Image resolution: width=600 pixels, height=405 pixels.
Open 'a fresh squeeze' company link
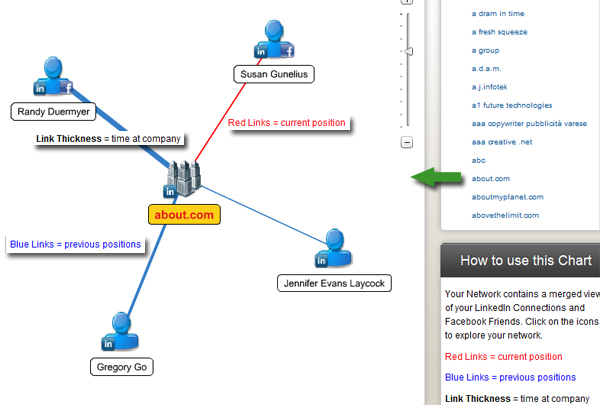(x=499, y=32)
